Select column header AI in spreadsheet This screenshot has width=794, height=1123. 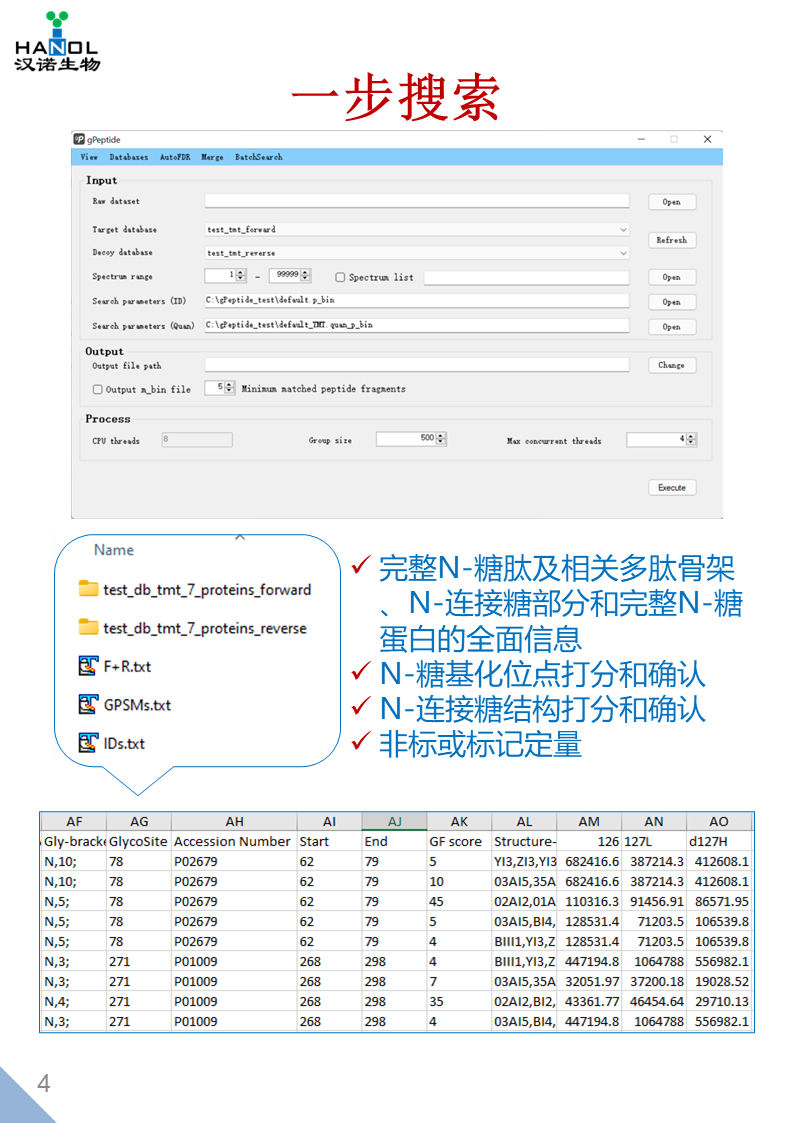click(x=329, y=821)
